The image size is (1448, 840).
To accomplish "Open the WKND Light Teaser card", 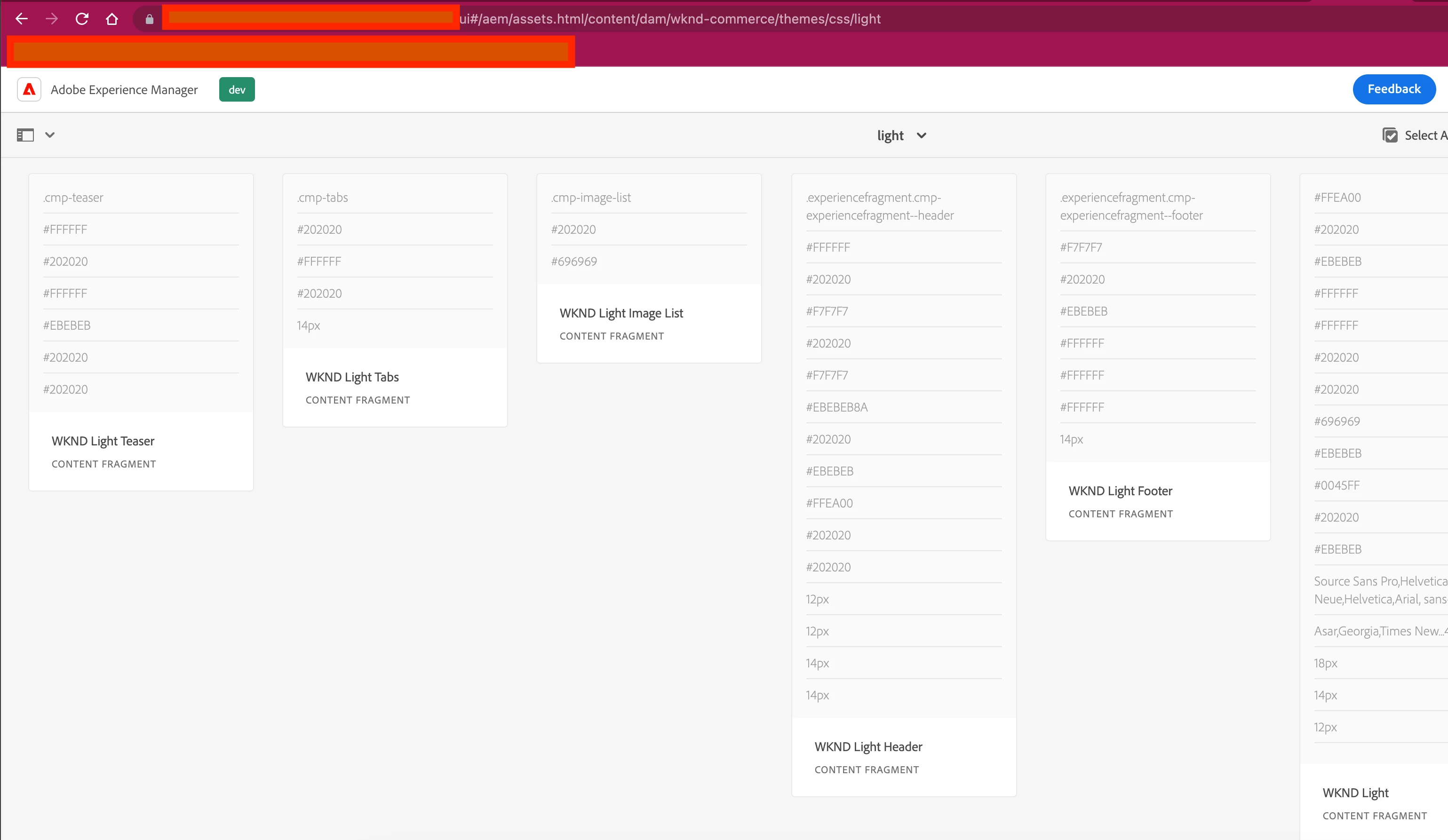I will [x=103, y=441].
